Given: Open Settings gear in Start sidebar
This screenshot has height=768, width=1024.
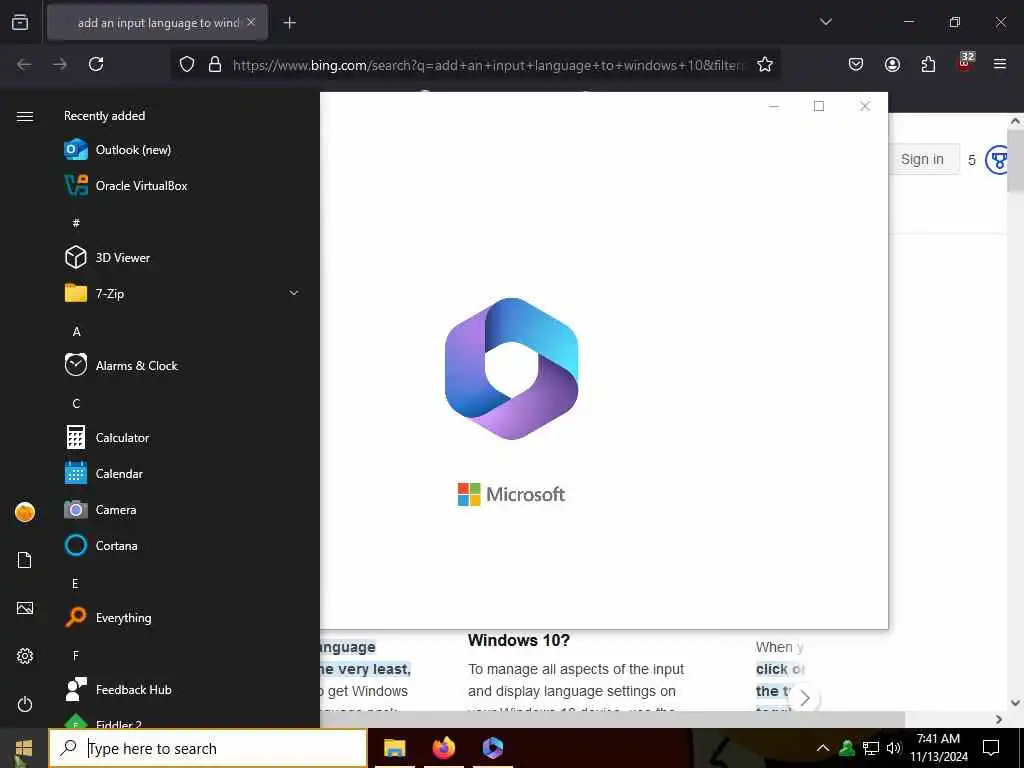Looking at the screenshot, I should coord(25,656).
